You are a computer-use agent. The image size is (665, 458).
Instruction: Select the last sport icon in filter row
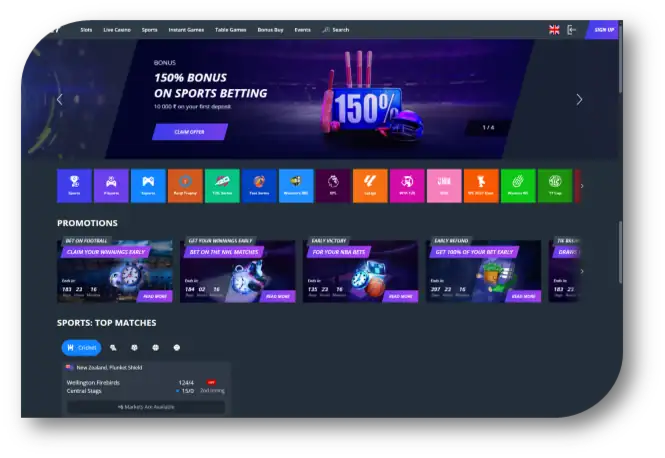tap(176, 348)
